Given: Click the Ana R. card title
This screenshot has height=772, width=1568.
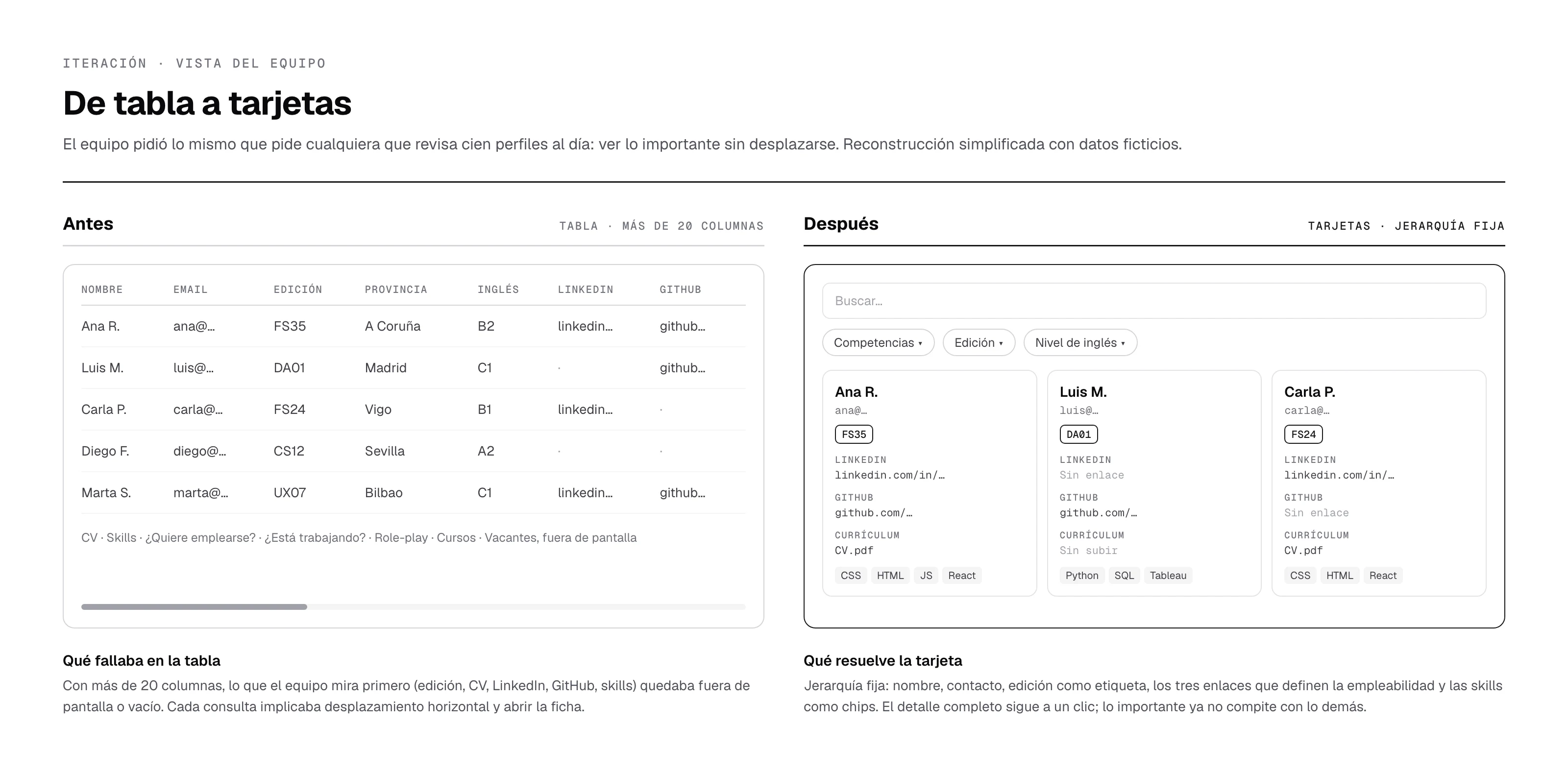Looking at the screenshot, I should [856, 392].
